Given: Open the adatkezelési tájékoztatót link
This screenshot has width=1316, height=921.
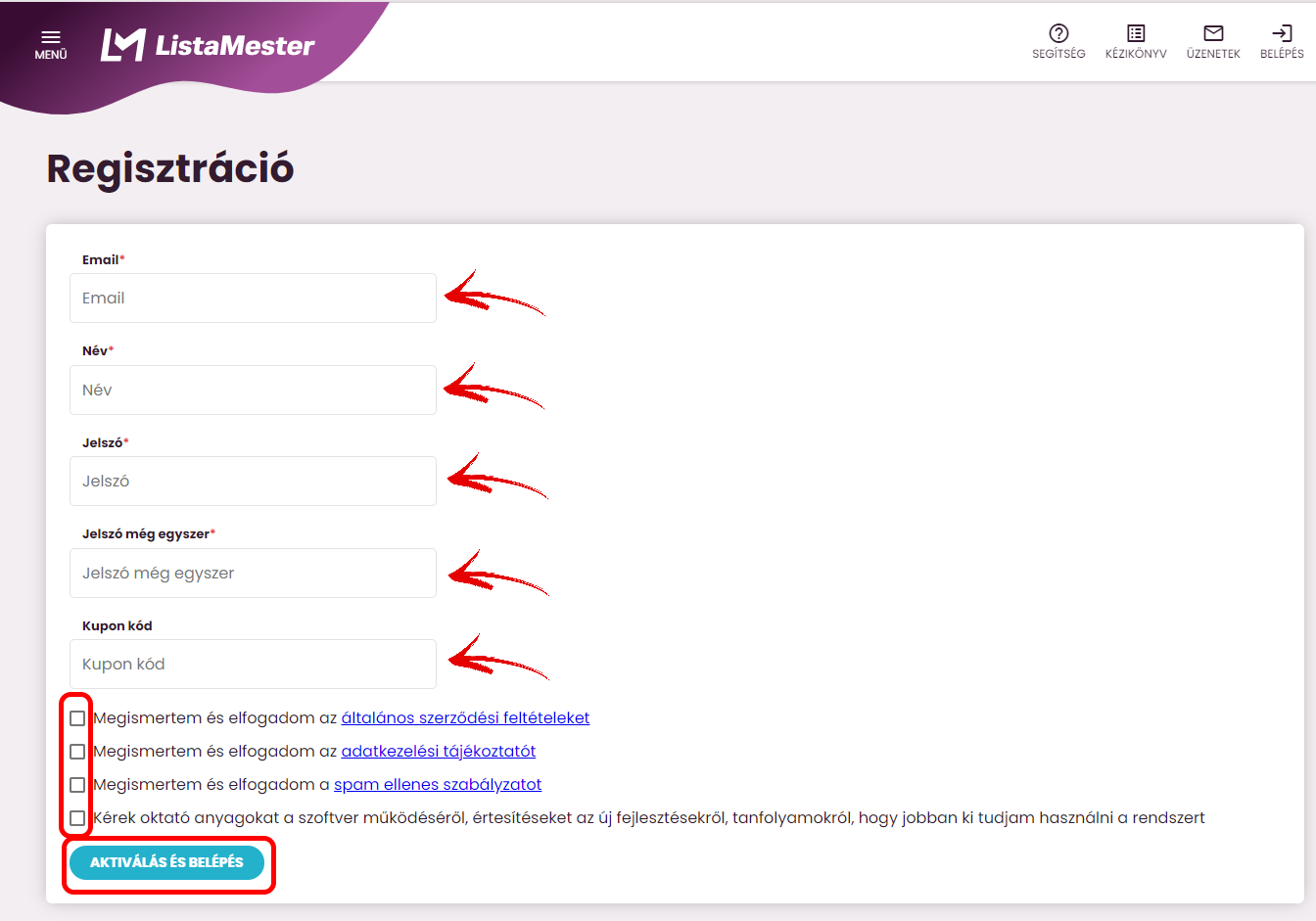Looking at the screenshot, I should click(439, 752).
